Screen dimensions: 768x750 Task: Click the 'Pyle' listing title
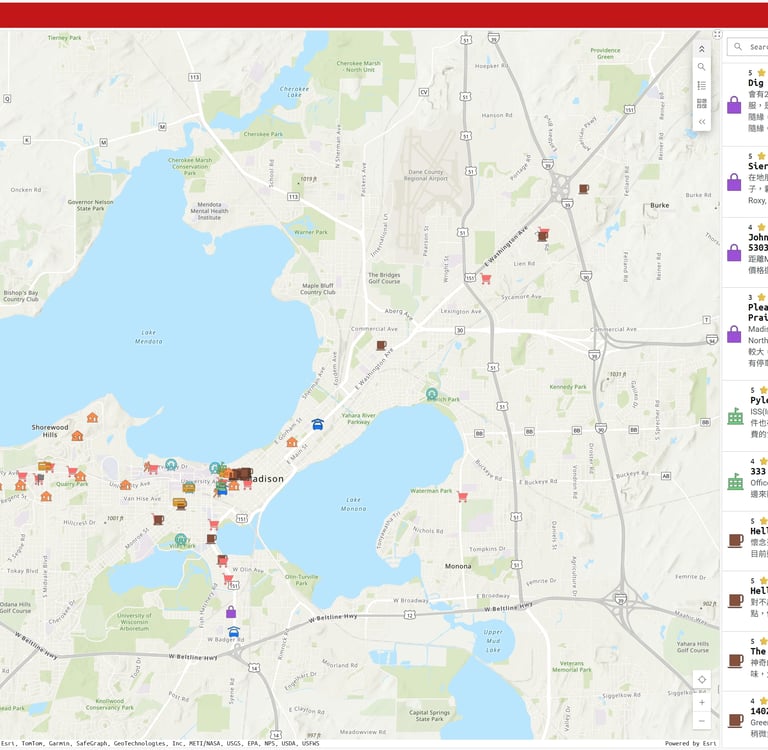click(x=758, y=400)
